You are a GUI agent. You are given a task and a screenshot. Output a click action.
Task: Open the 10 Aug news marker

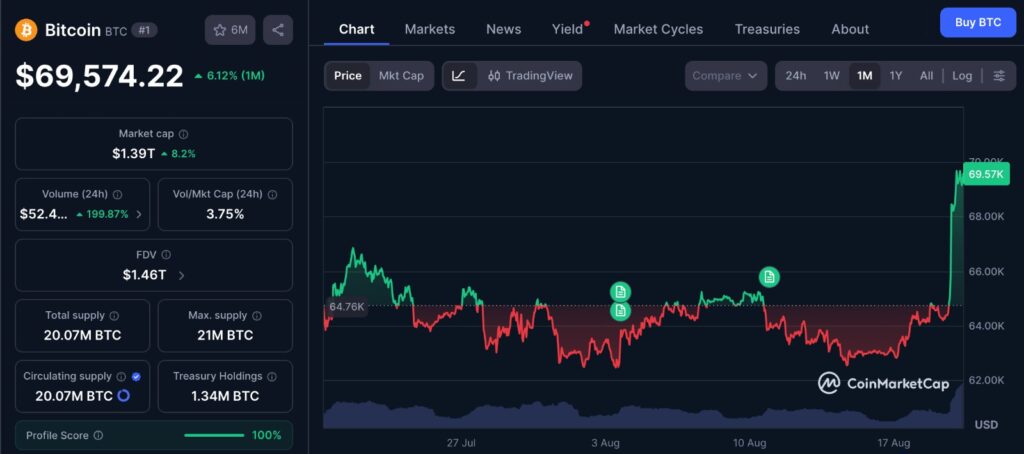769,277
